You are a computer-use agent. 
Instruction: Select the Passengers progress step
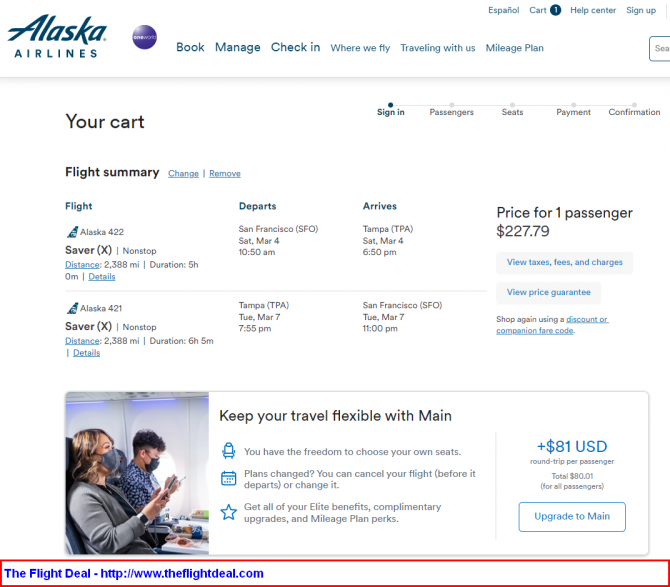(451, 110)
